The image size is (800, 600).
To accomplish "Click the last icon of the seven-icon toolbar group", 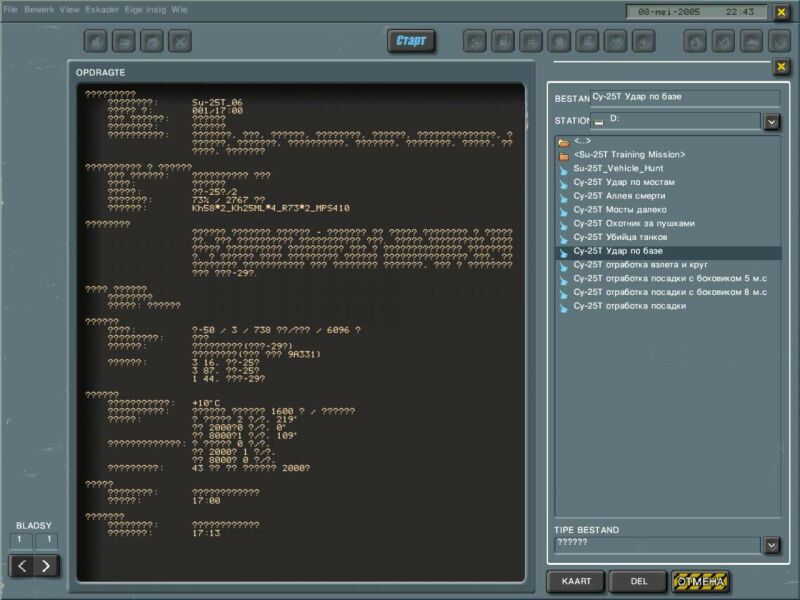I will click(x=643, y=41).
